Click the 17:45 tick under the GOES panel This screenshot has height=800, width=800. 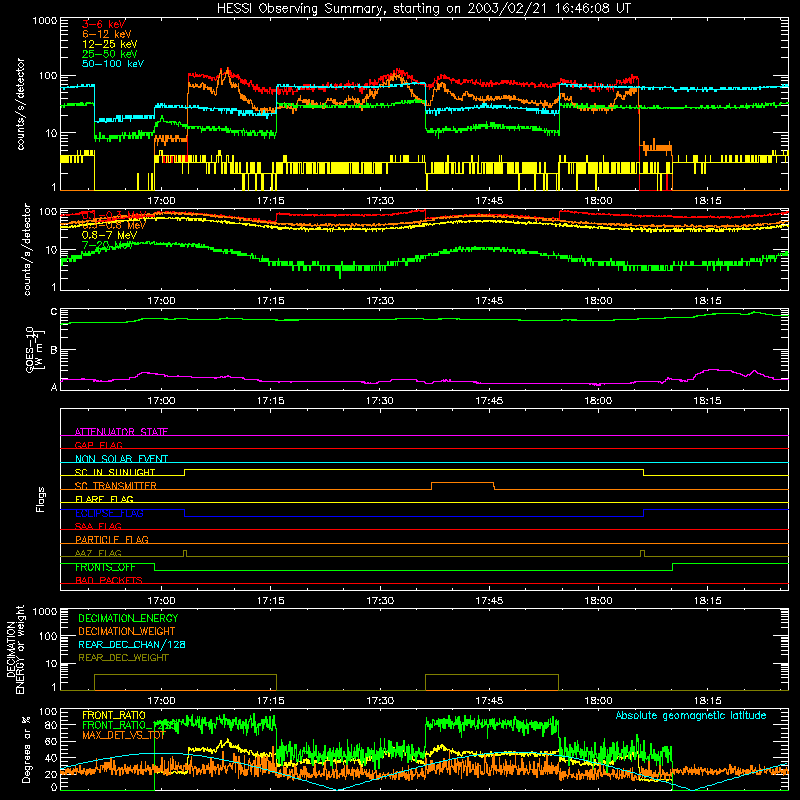[489, 401]
